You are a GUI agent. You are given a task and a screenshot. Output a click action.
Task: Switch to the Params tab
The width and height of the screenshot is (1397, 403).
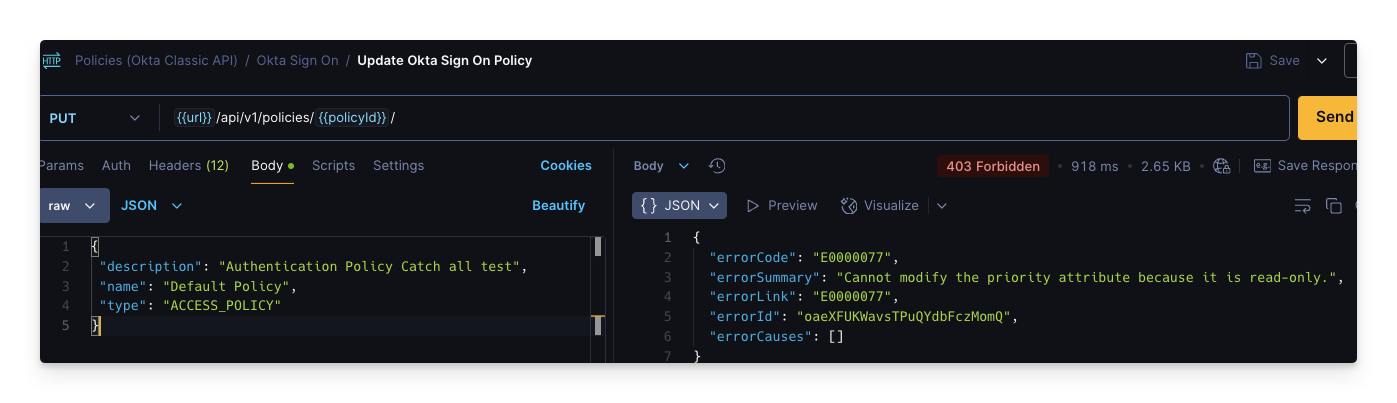[x=62, y=166]
